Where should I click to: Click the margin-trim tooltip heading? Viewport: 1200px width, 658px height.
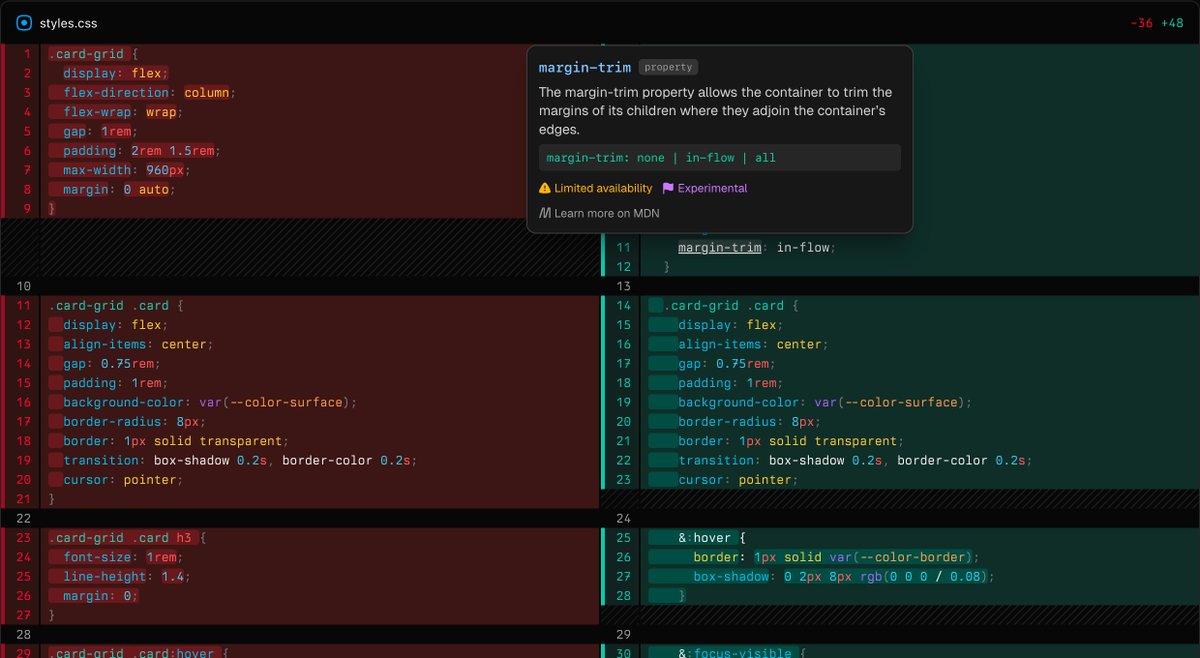(x=585, y=67)
